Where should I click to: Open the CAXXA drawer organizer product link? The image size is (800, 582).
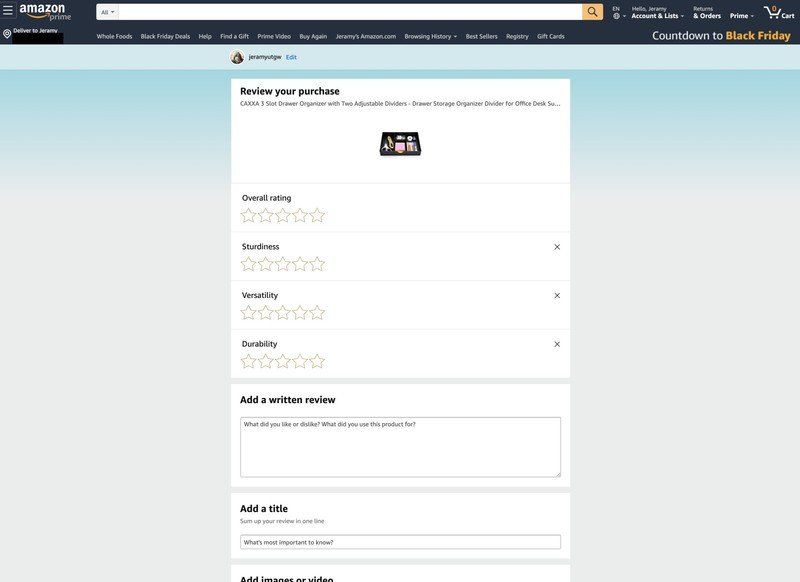point(399,101)
